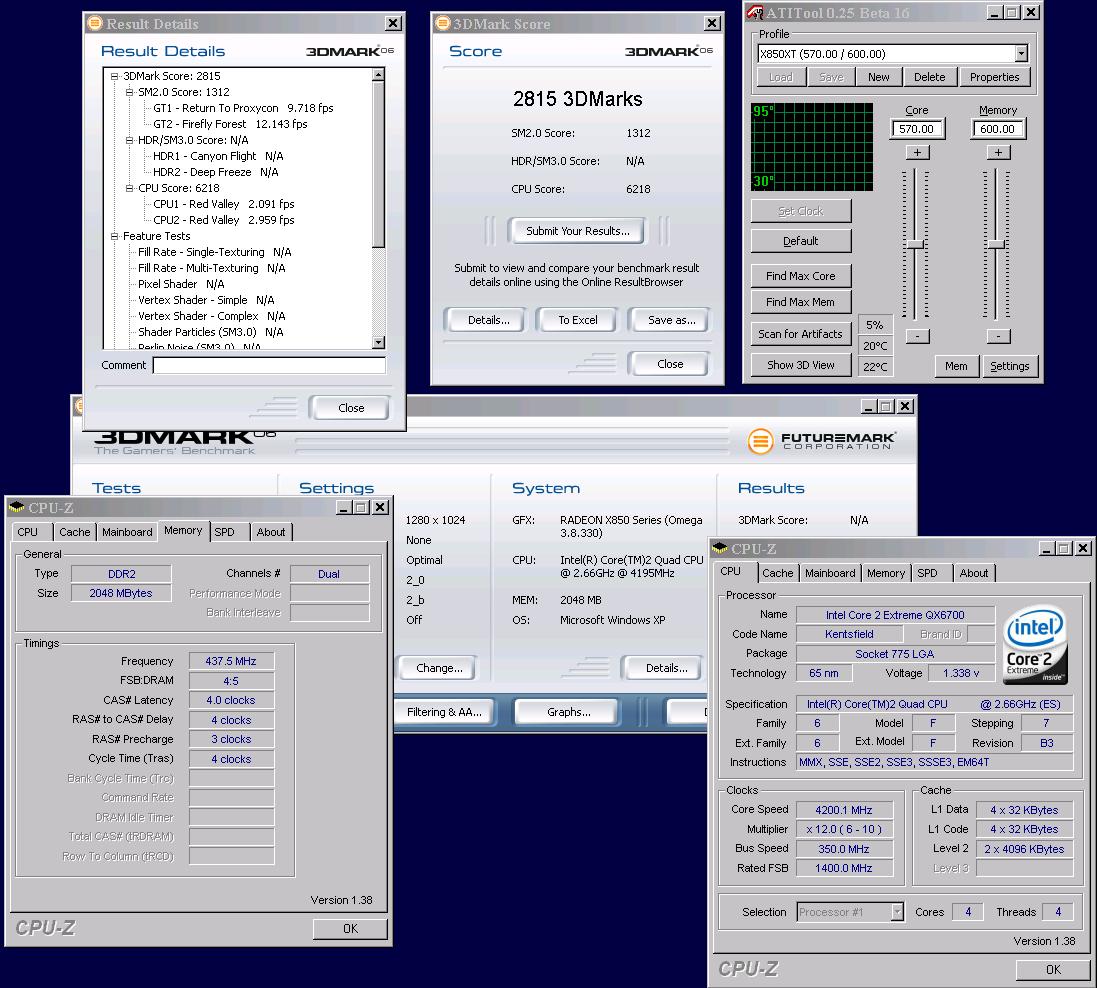Open the About tab in memory CPU-Z window
This screenshot has height=988, width=1097.
click(x=271, y=532)
